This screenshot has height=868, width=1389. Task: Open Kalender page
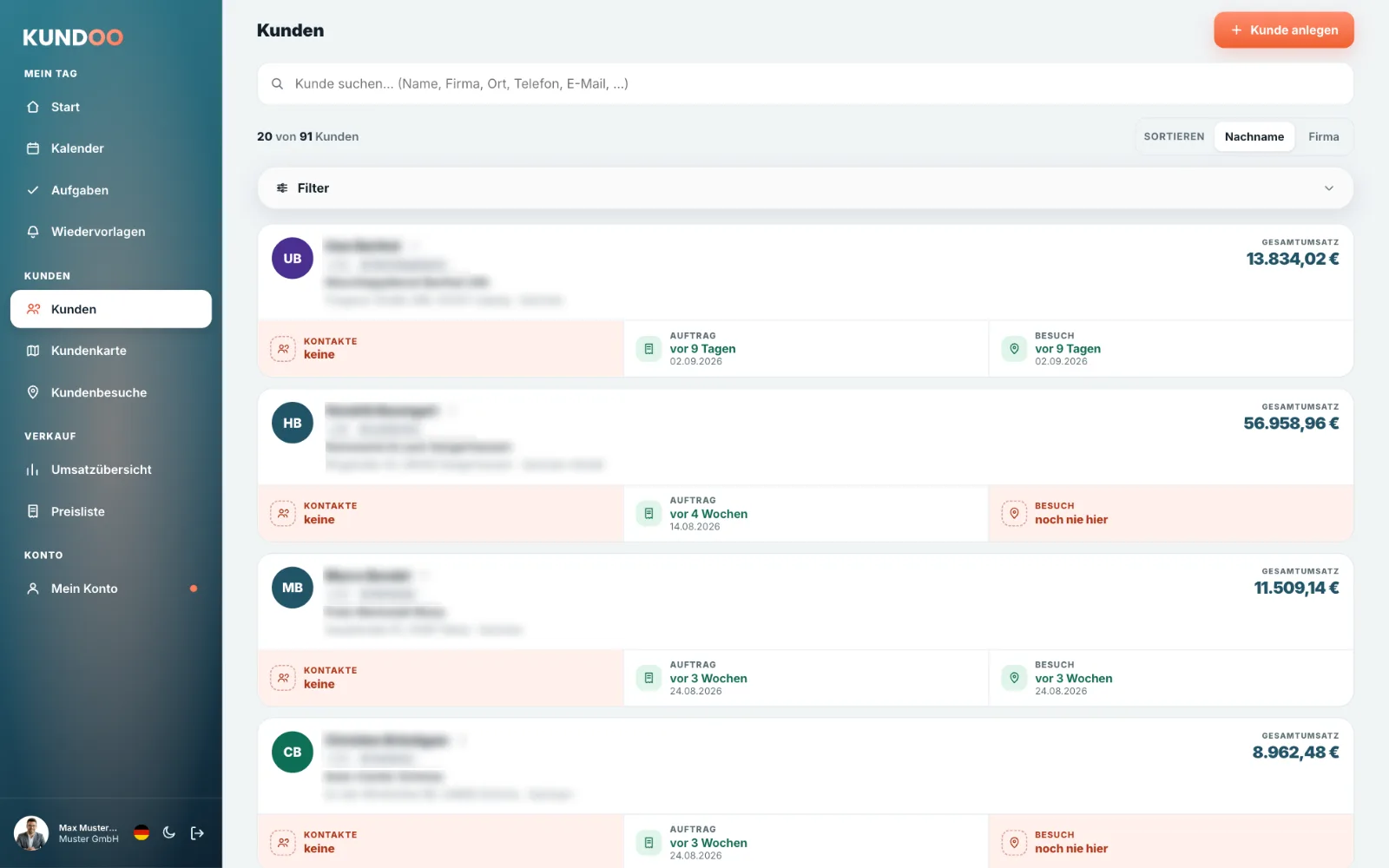[111, 148]
